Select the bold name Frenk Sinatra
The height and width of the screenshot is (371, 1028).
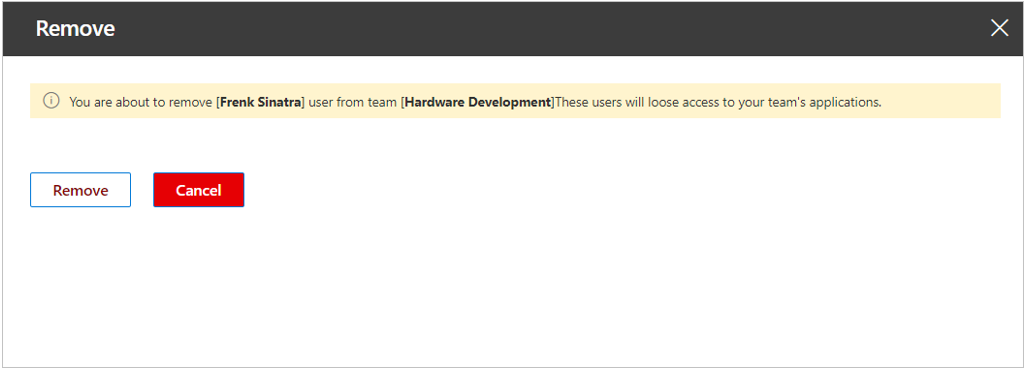[x=260, y=102]
